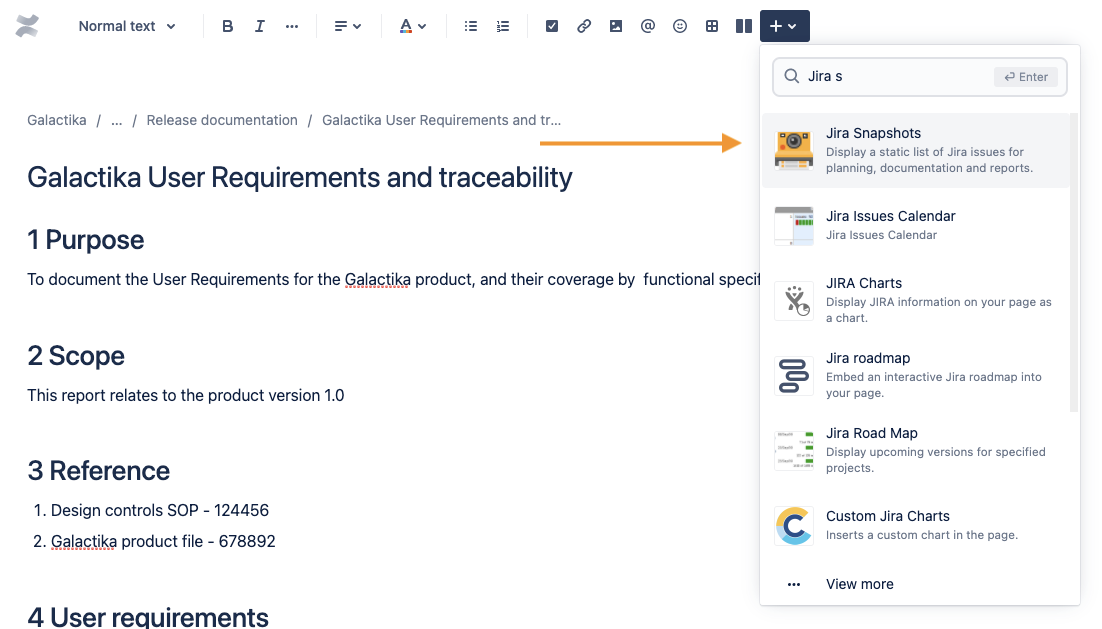Open the Normal text style dropdown

pyautogui.click(x=127, y=26)
